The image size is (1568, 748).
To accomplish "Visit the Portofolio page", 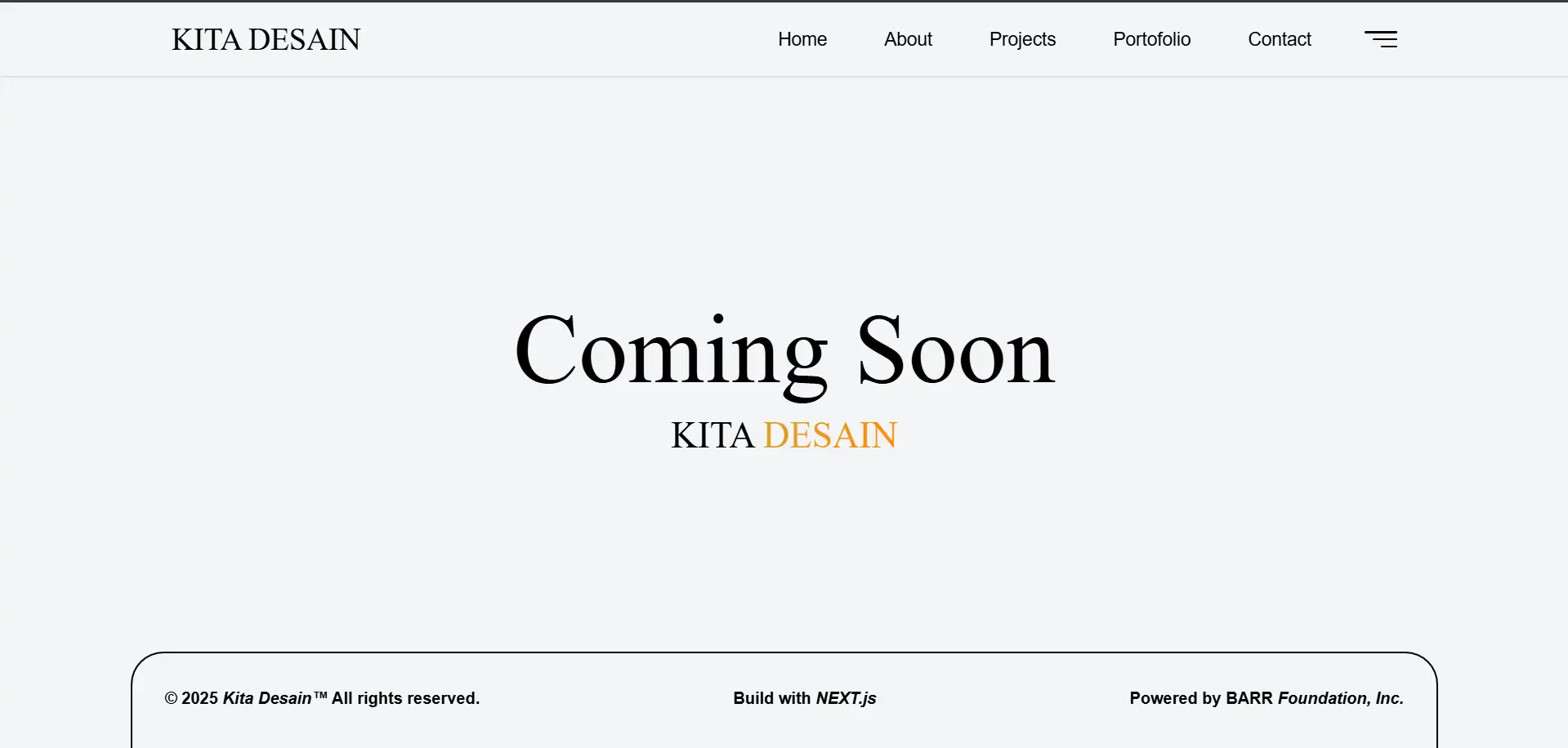I will coord(1151,38).
